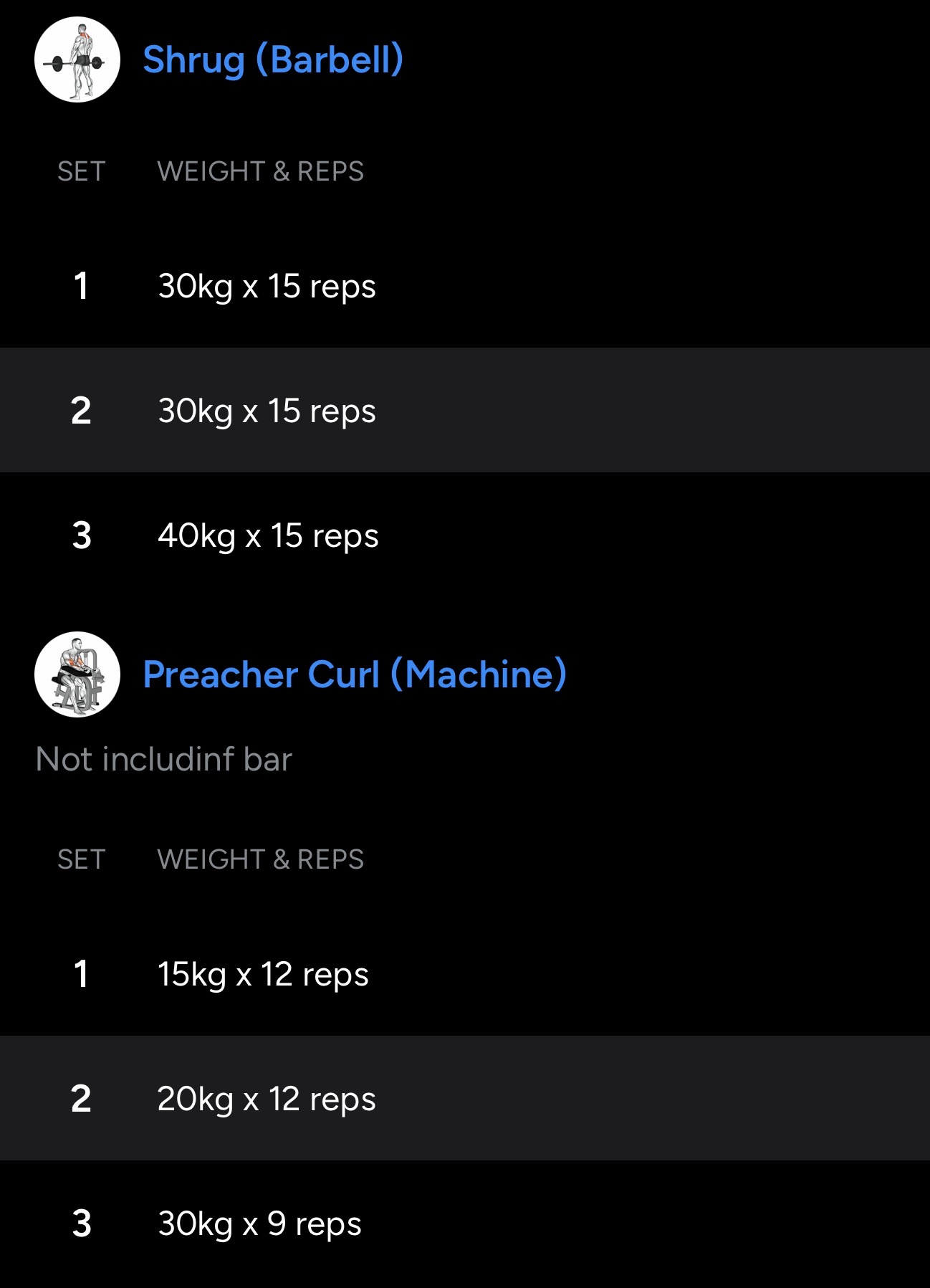Tap the SET column header under Preacher Curl
The width and height of the screenshot is (930, 1288).
point(82,859)
